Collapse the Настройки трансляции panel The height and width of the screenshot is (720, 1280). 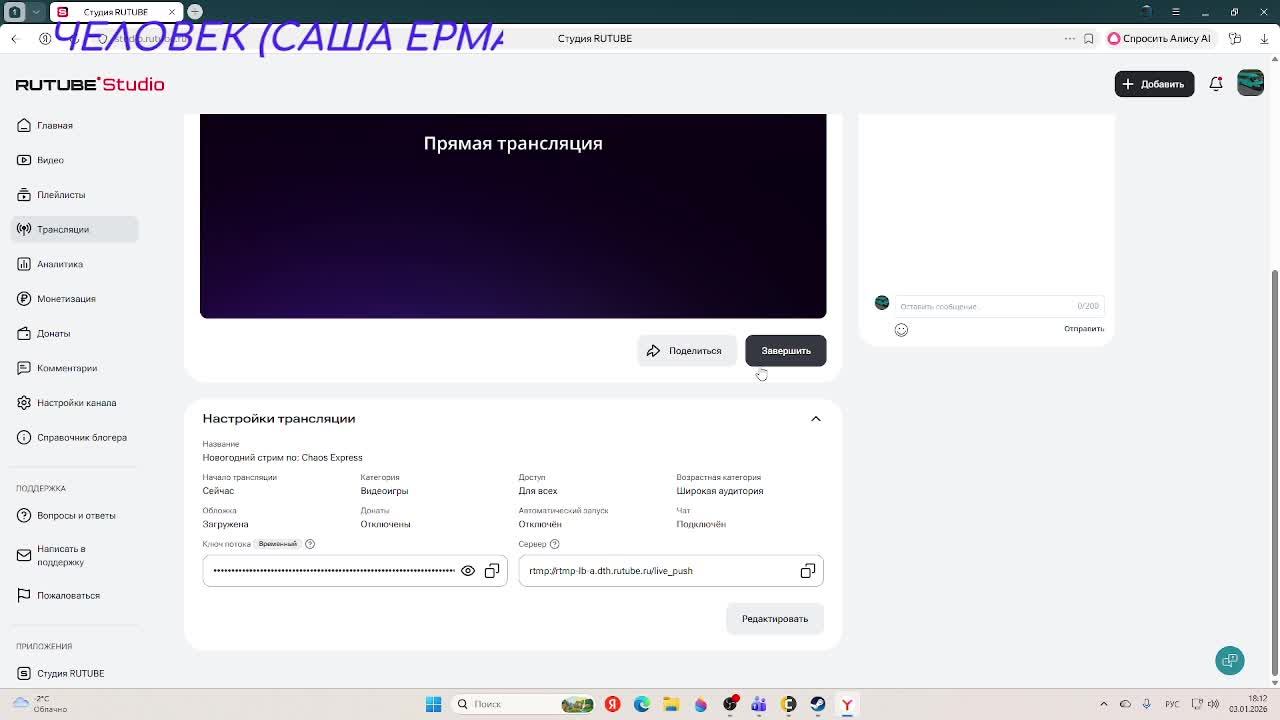click(x=816, y=419)
